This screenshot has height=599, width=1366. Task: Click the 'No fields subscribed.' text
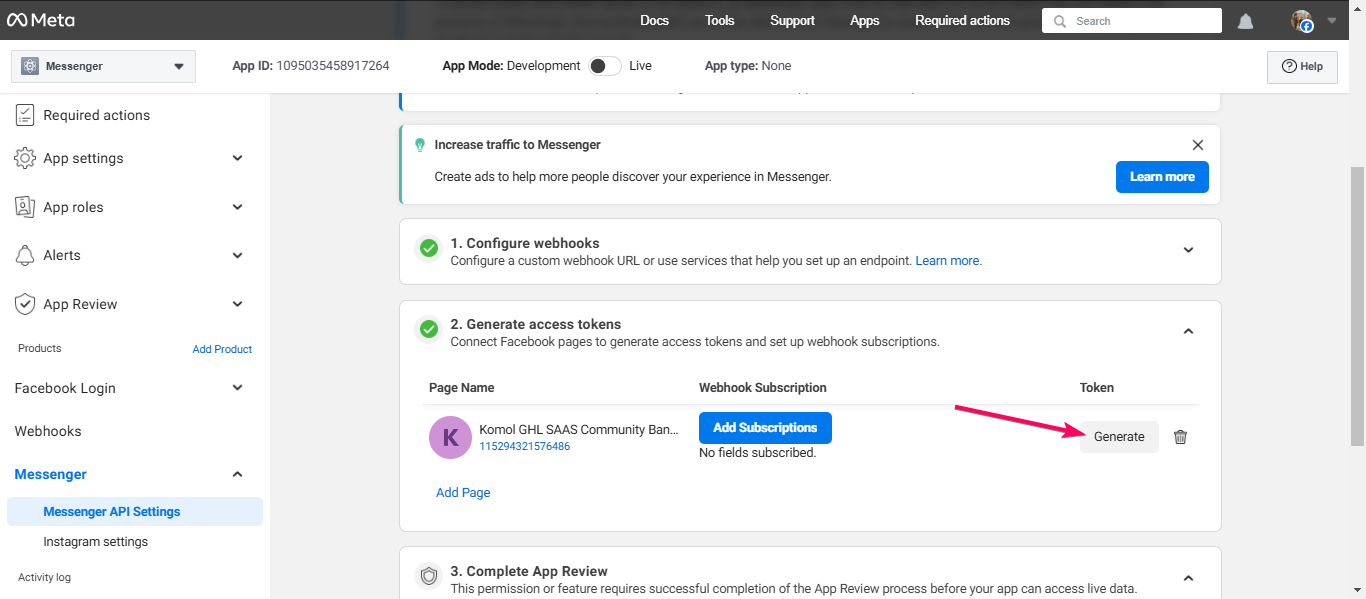758,453
